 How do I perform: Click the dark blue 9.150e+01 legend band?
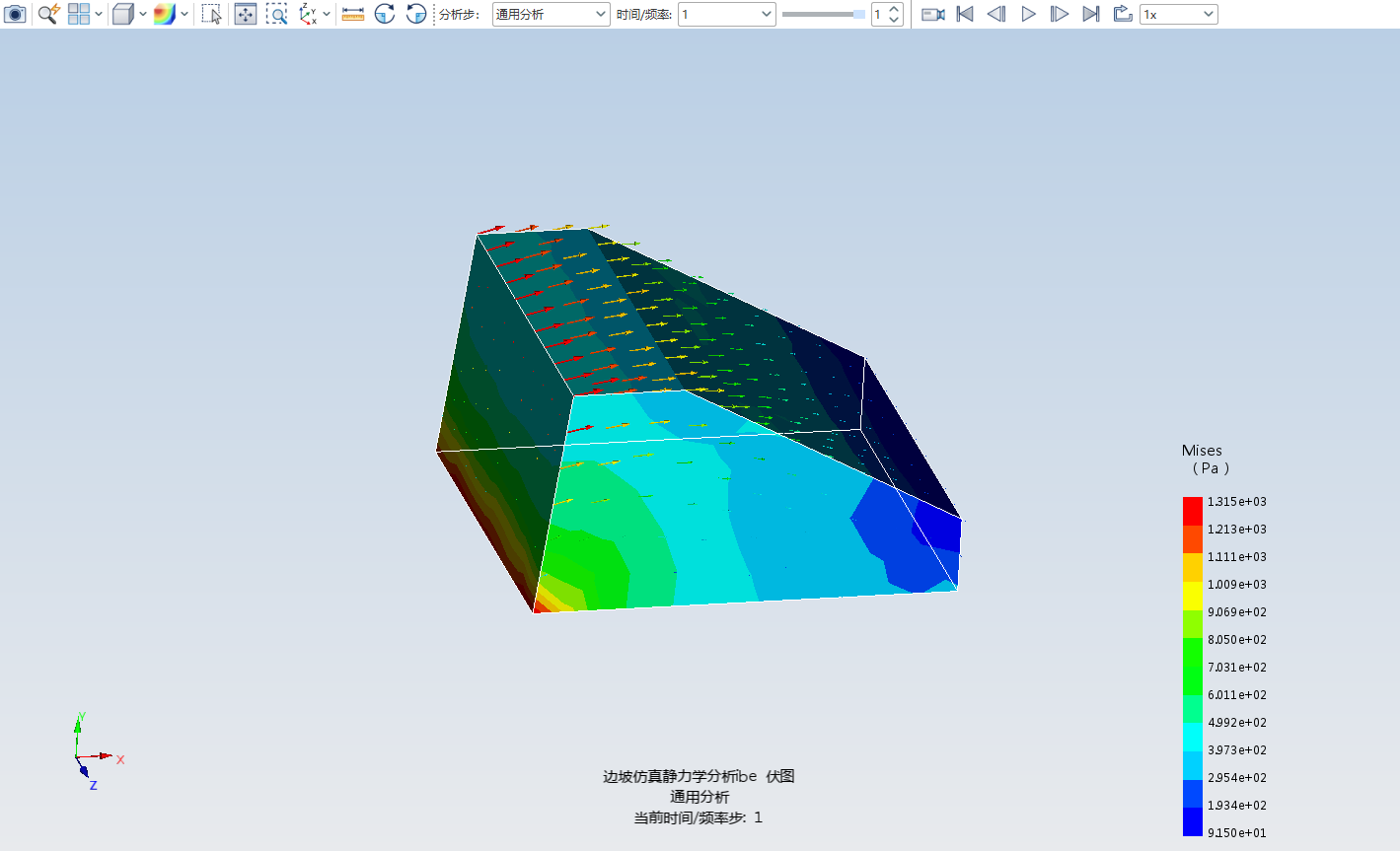pos(1193,821)
